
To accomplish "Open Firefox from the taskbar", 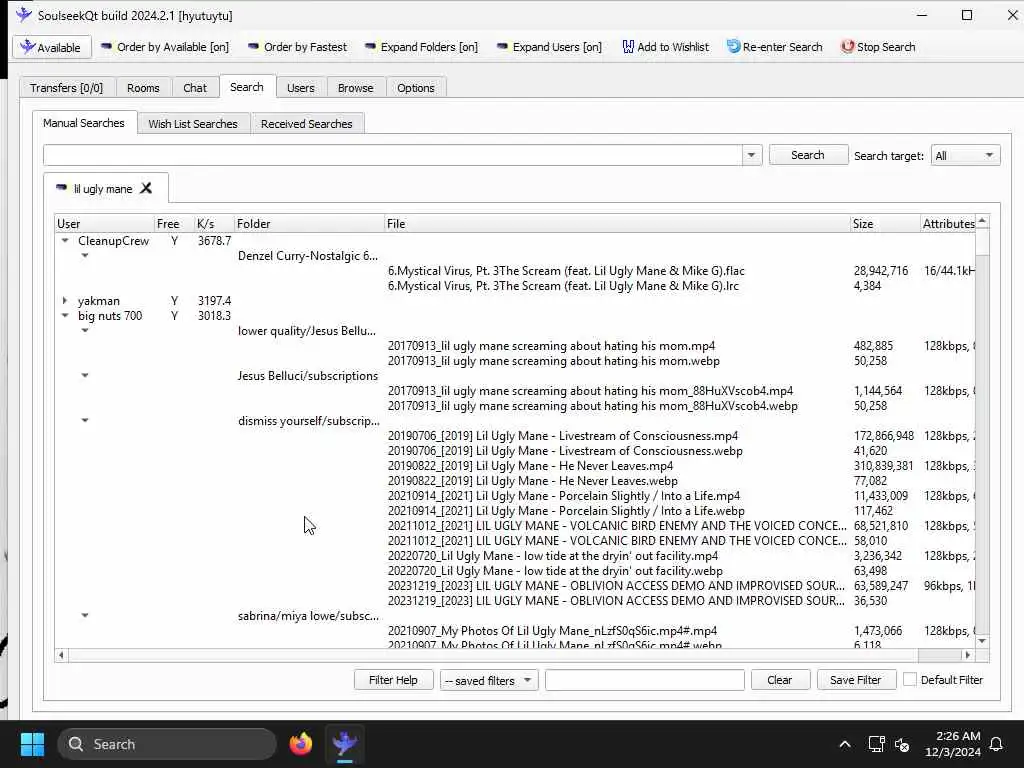I will 301,744.
